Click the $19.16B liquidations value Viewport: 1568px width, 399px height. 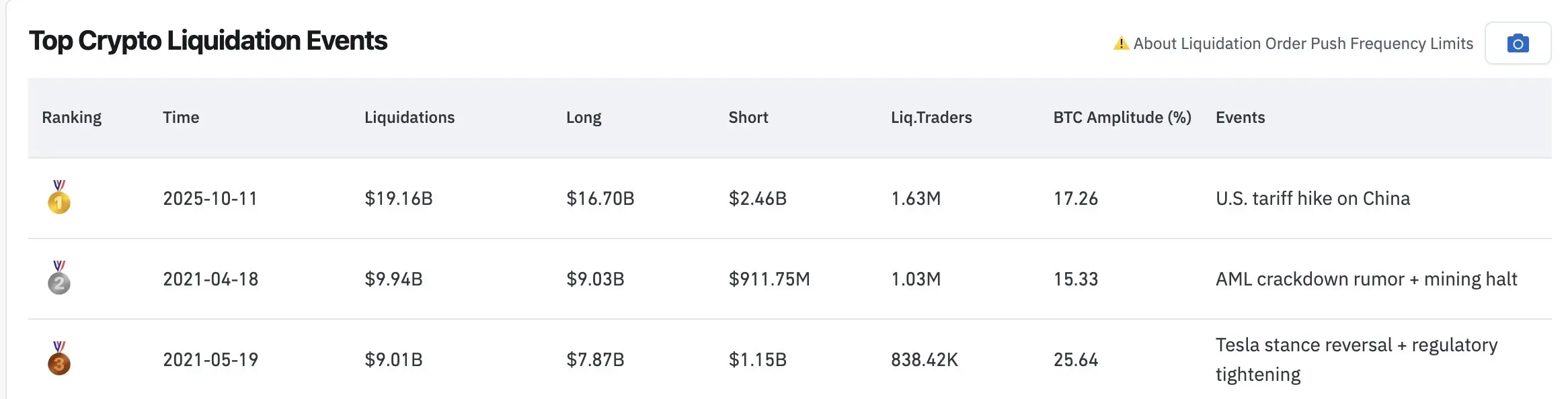point(399,199)
